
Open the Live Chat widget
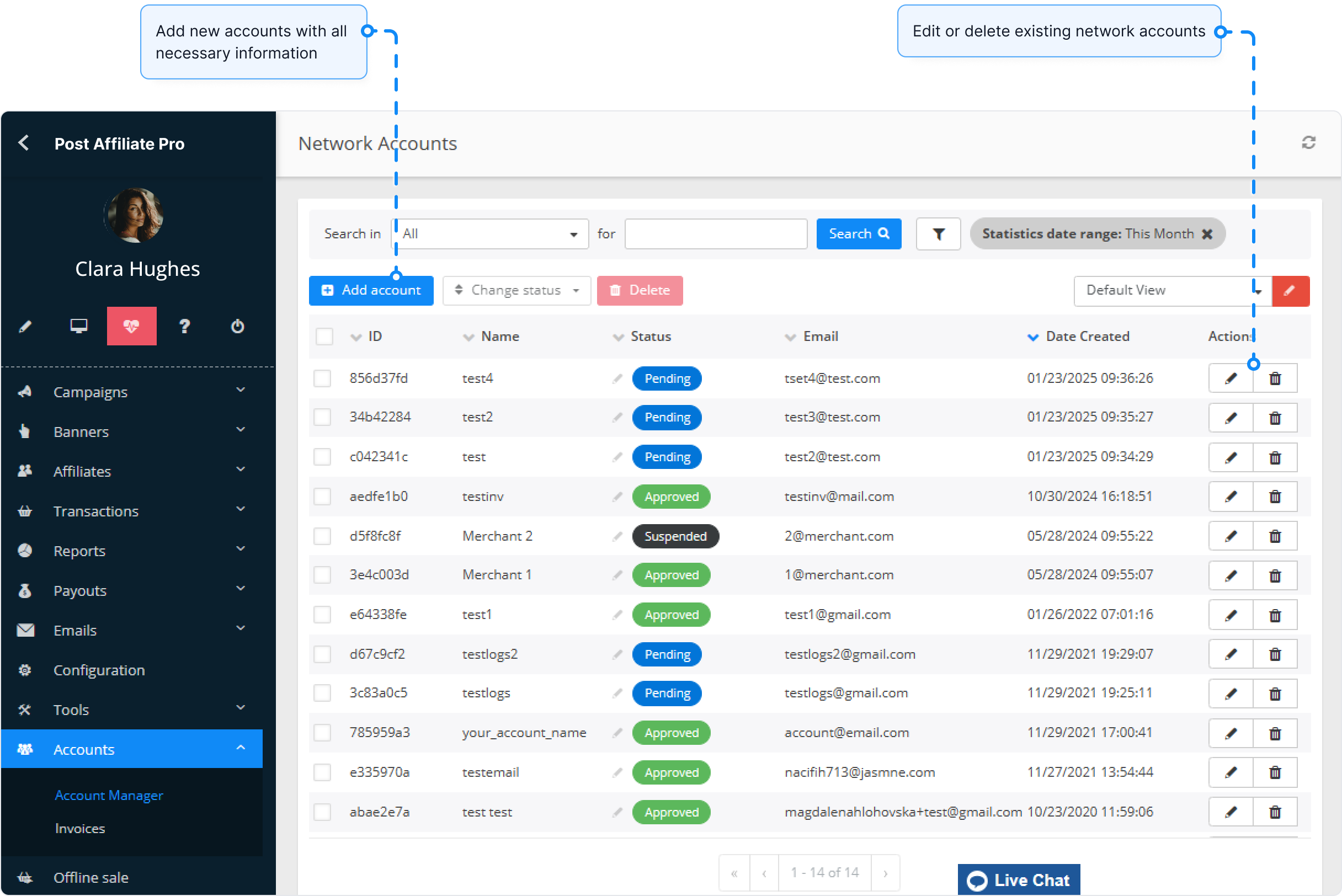pos(1018,879)
